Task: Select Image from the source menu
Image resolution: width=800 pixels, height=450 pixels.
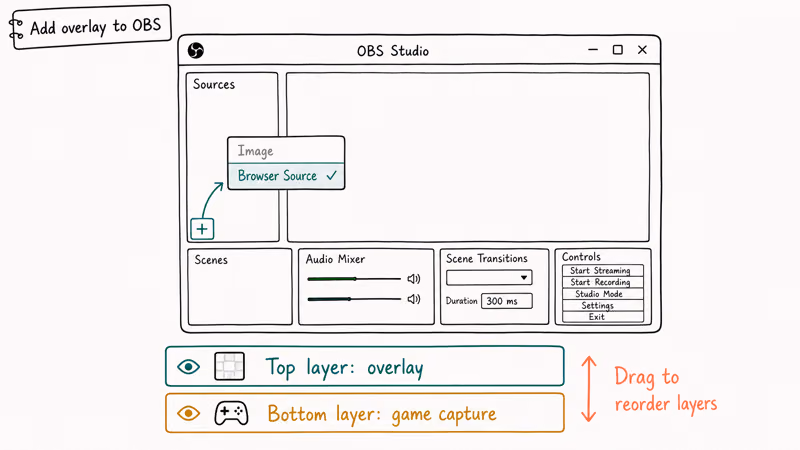Action: (x=286, y=151)
